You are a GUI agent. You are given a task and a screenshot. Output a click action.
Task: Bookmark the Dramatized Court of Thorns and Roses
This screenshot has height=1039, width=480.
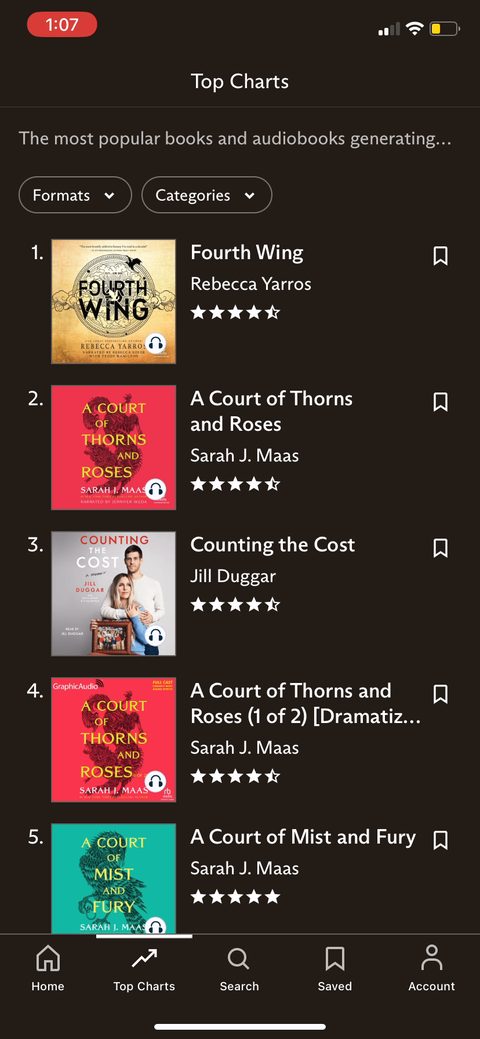tap(440, 694)
